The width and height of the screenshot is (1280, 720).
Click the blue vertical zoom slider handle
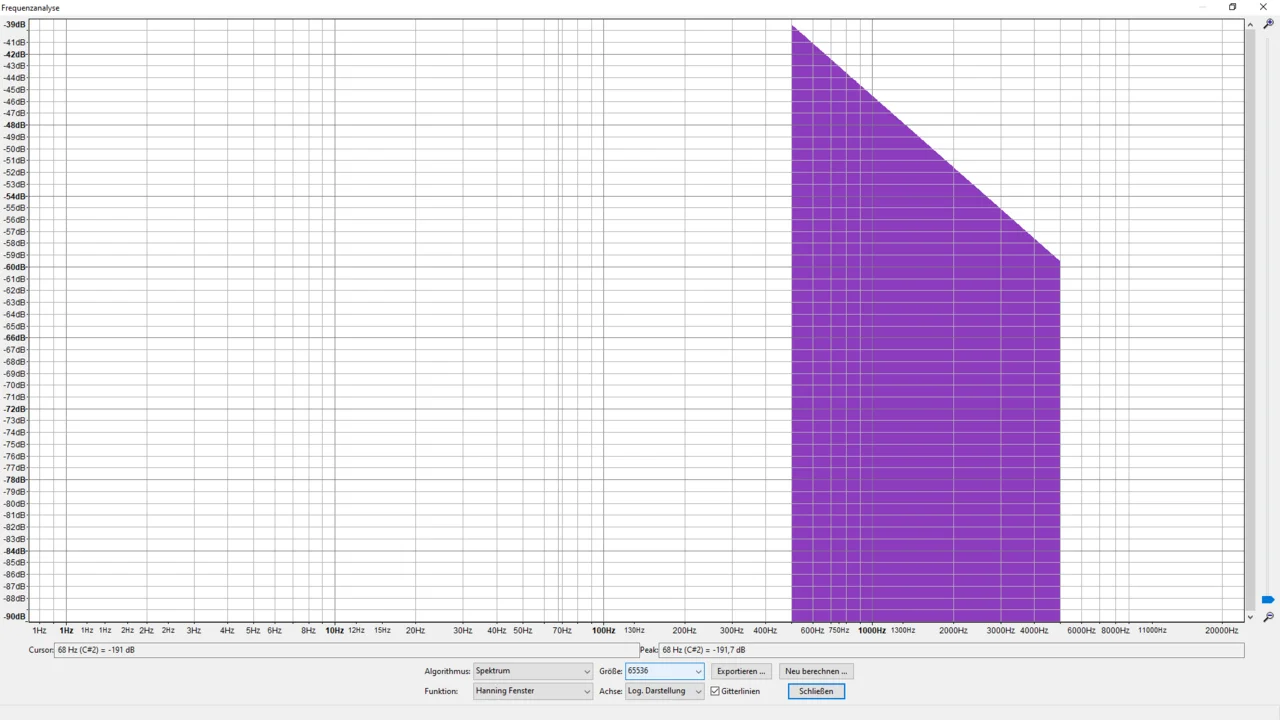pos(1268,600)
